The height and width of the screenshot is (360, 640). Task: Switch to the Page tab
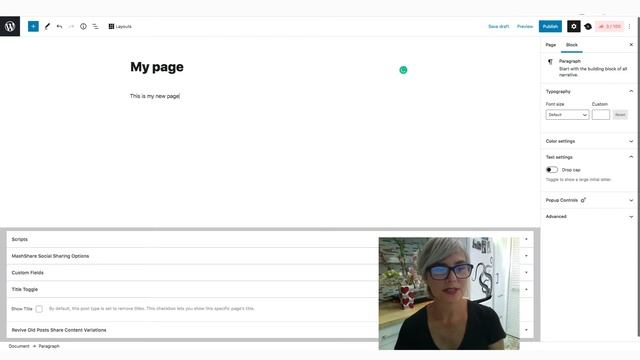pyautogui.click(x=551, y=45)
